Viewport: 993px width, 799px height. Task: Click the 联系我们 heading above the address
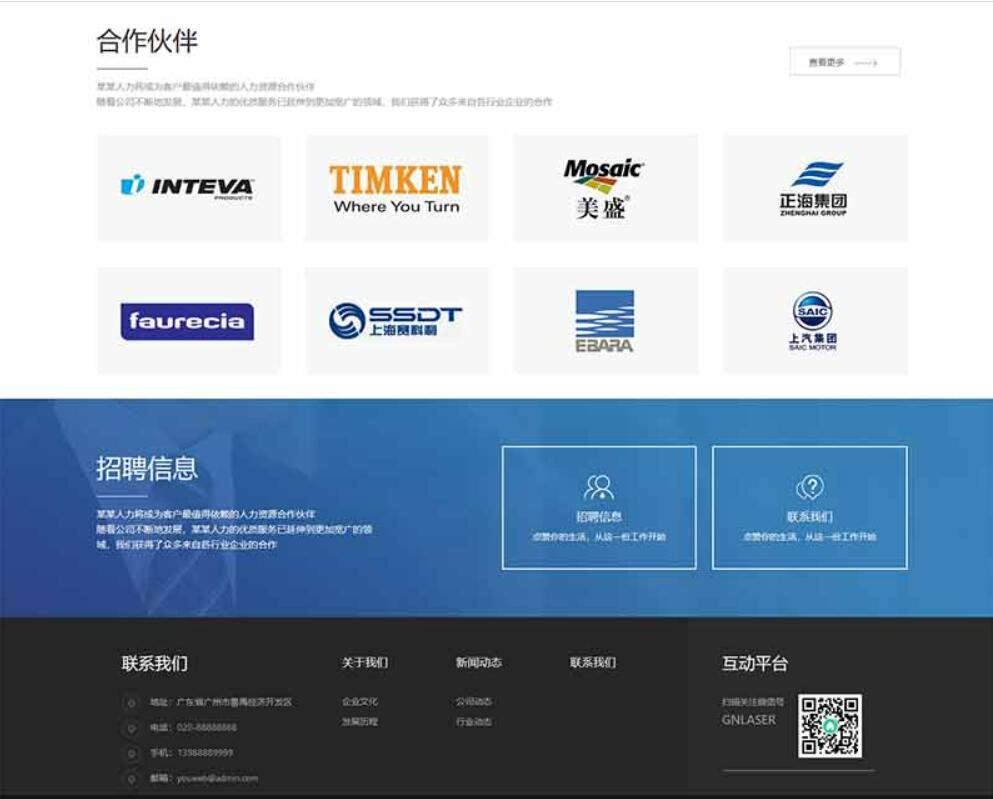tap(155, 664)
